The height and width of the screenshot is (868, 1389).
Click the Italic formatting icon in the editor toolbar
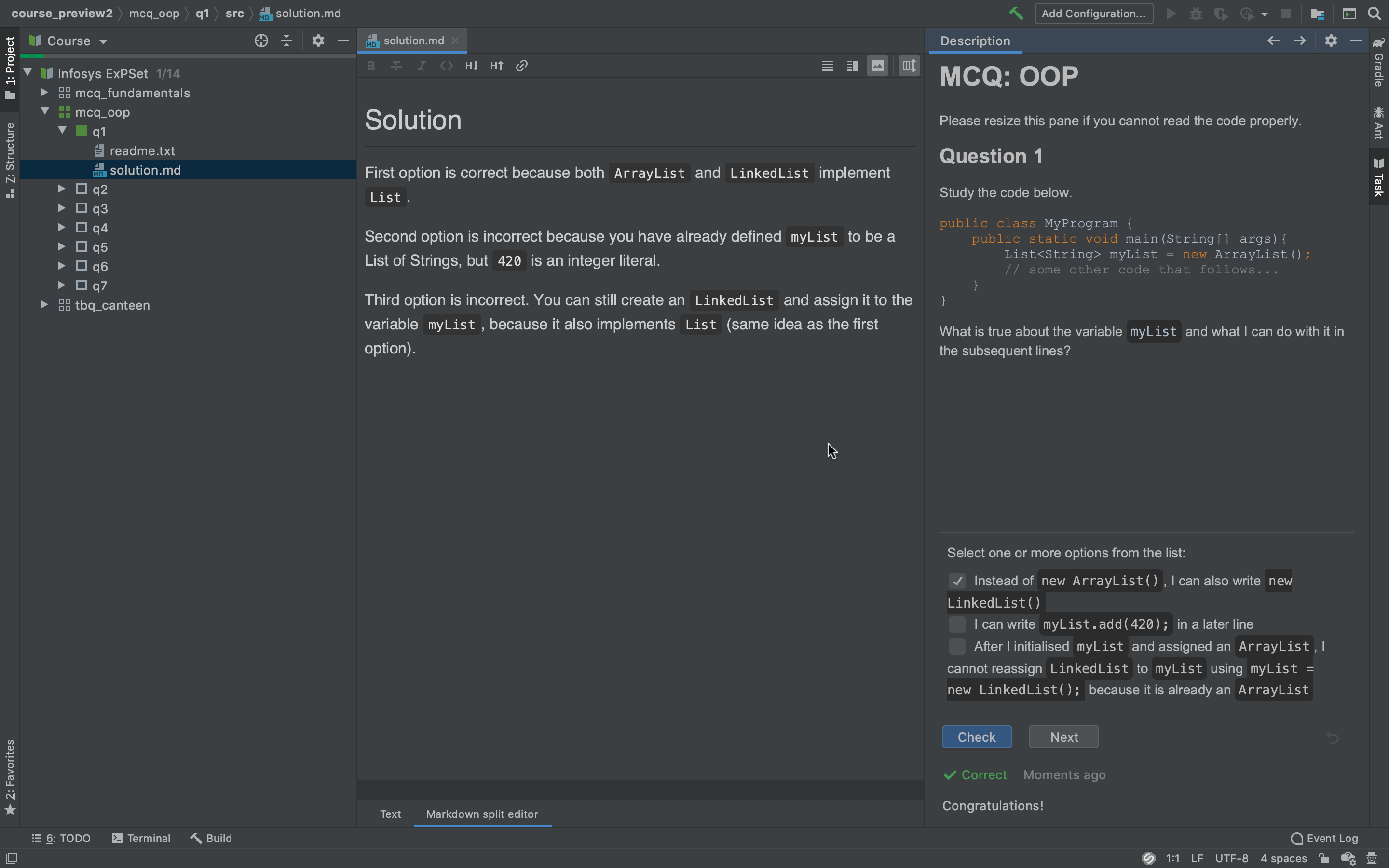(422, 66)
